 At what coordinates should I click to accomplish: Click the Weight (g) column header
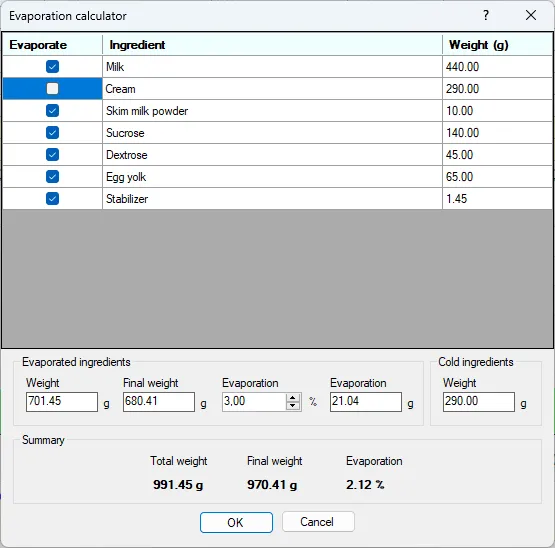[x=497, y=45]
